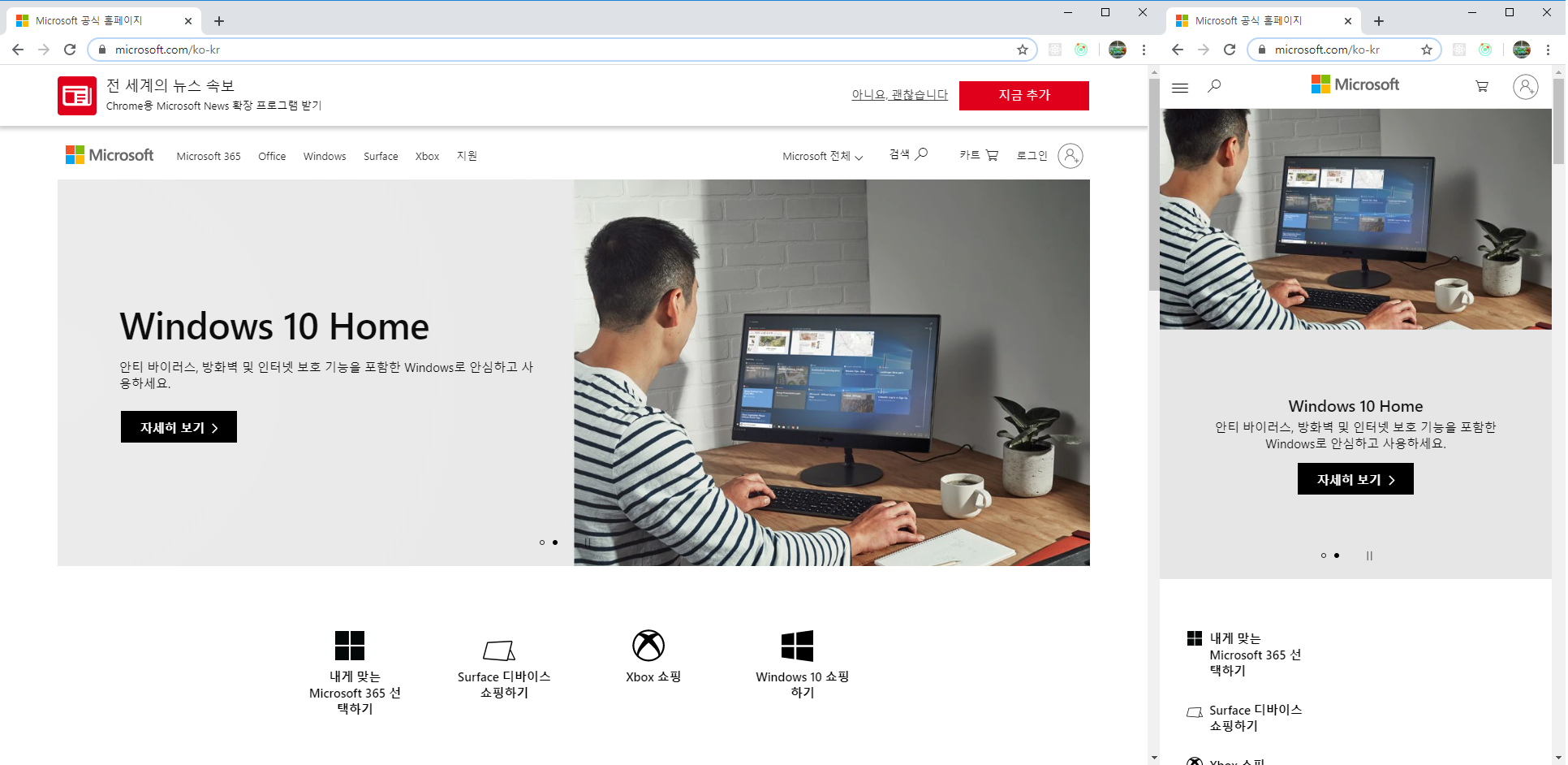1568x765 pixels.
Task: Click Xbox logo icon in left window
Action: 648,646
